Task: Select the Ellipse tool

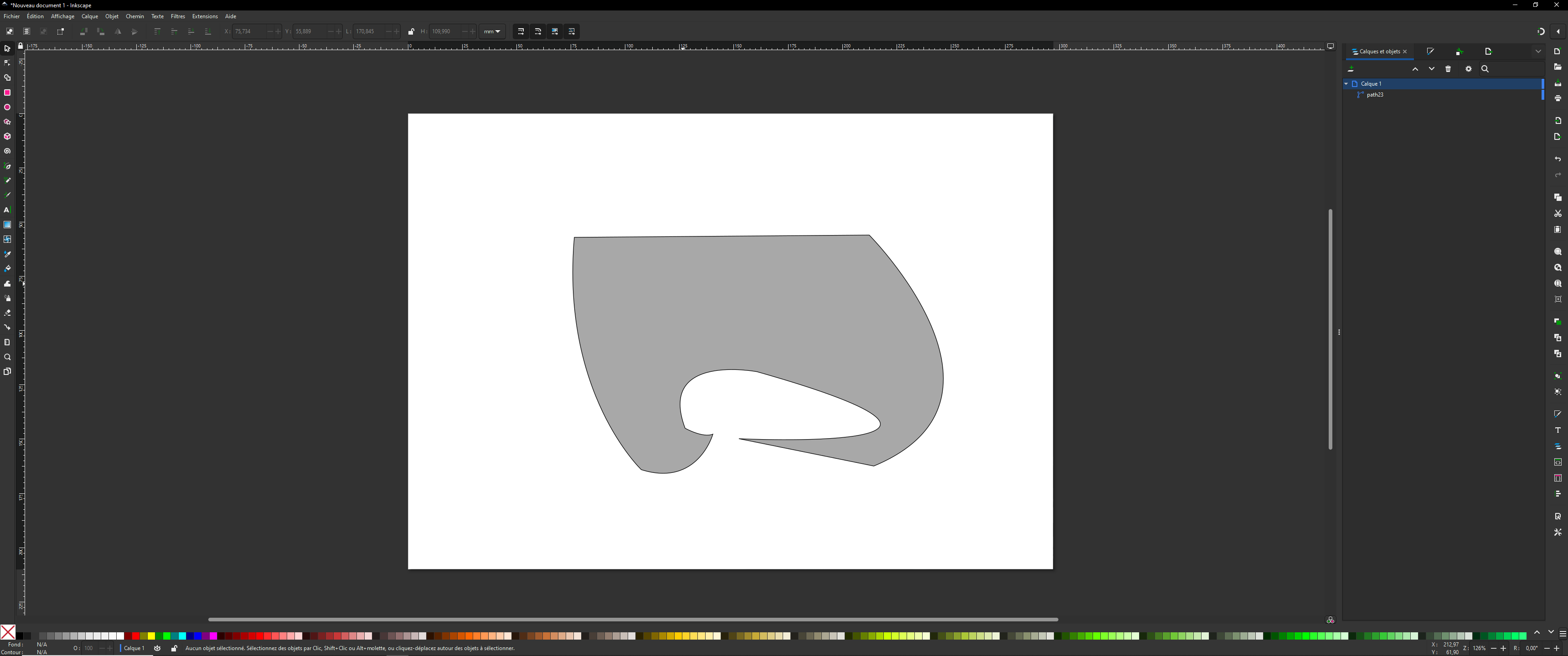Action: click(x=7, y=107)
